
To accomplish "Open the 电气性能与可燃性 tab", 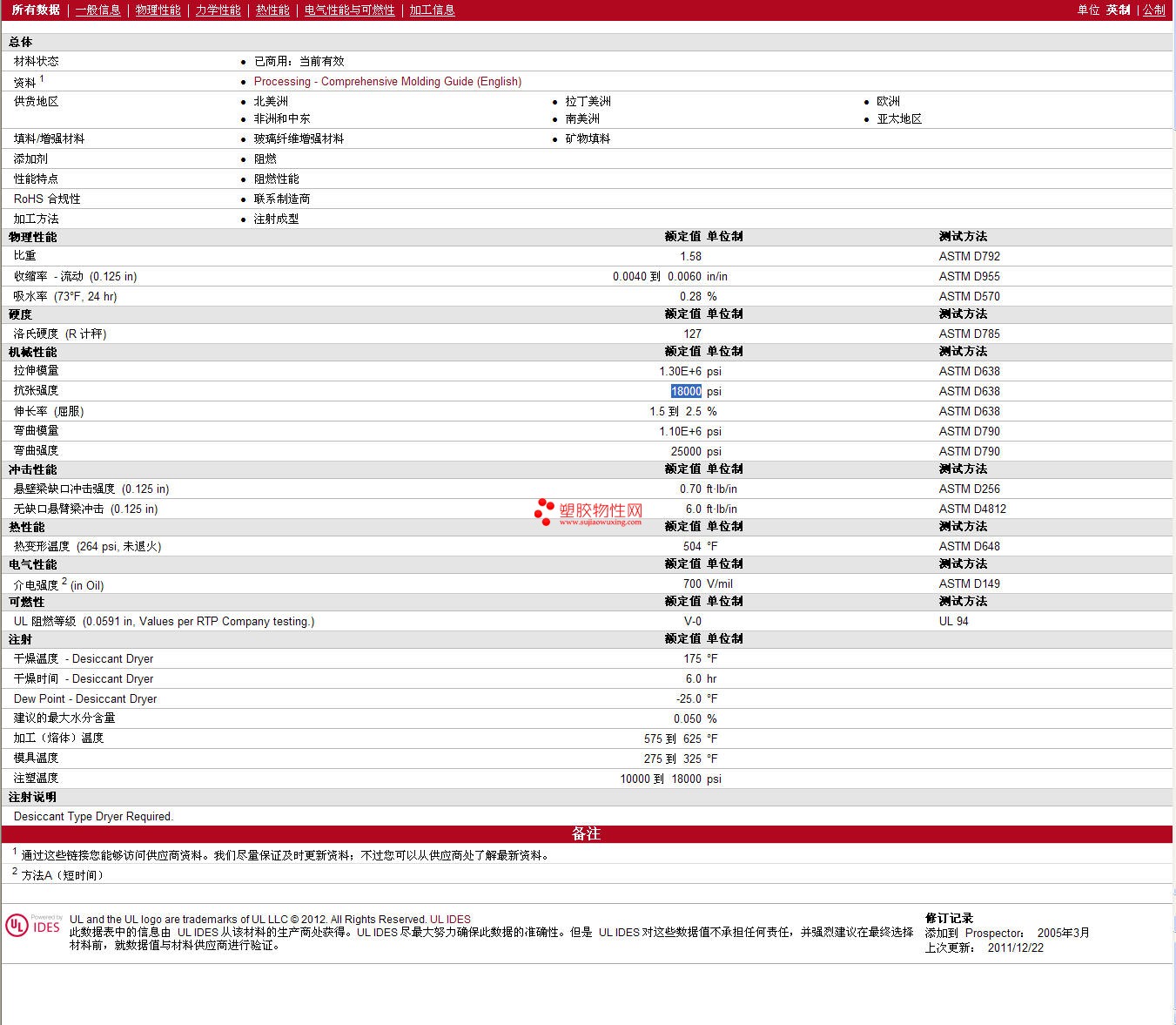I will click(349, 10).
